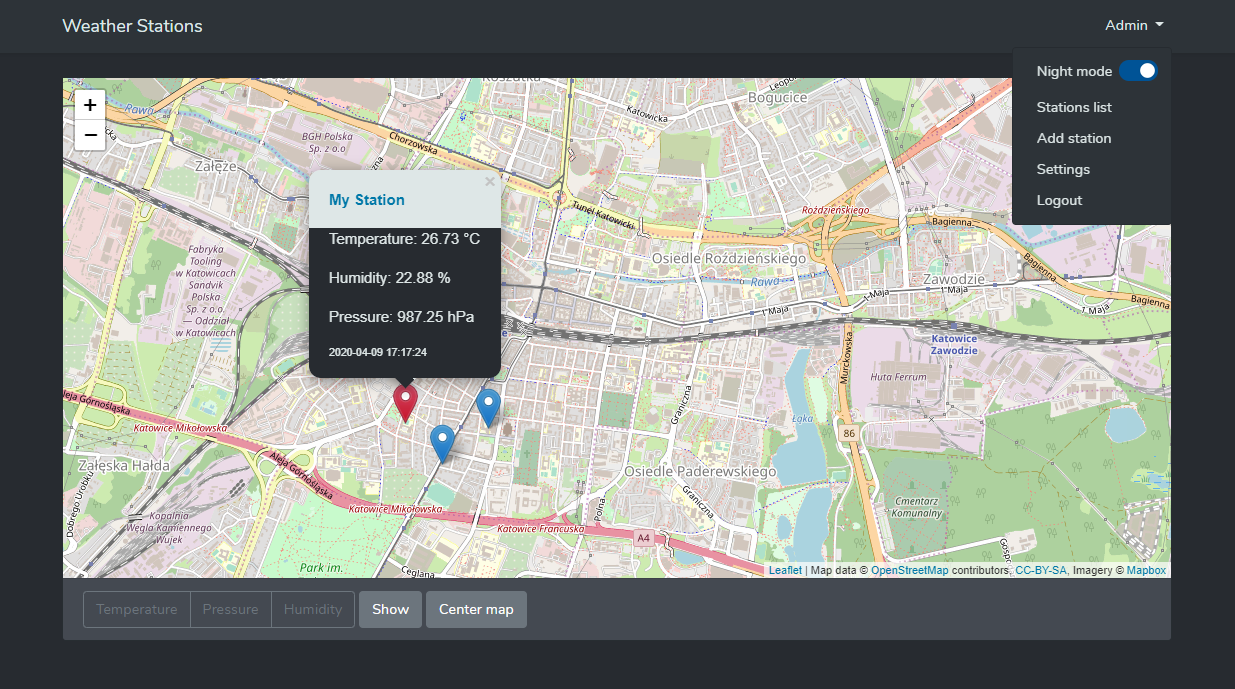Click the Bogucice map label
The width and height of the screenshot is (1235, 689).
(x=778, y=98)
